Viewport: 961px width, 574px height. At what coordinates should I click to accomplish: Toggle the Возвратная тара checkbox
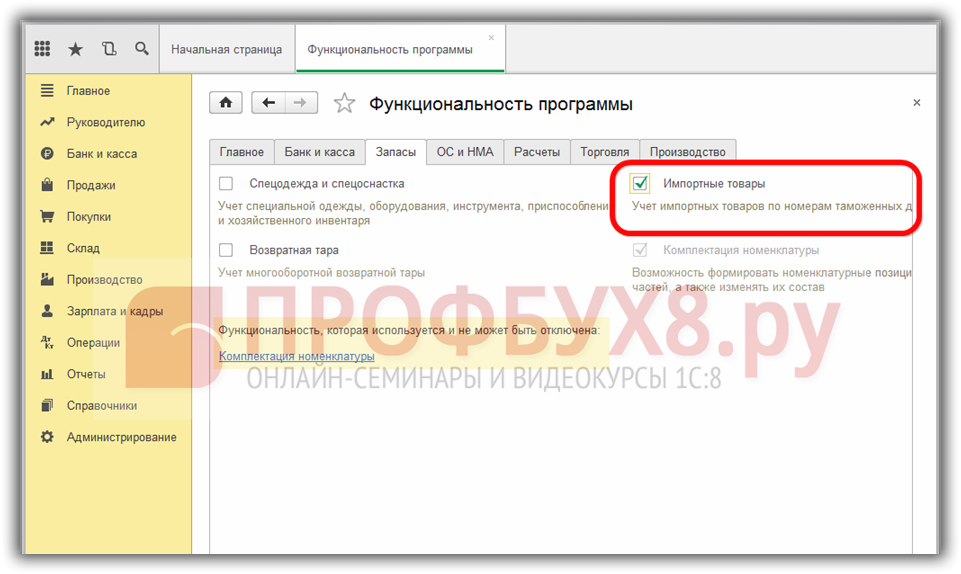click(226, 250)
